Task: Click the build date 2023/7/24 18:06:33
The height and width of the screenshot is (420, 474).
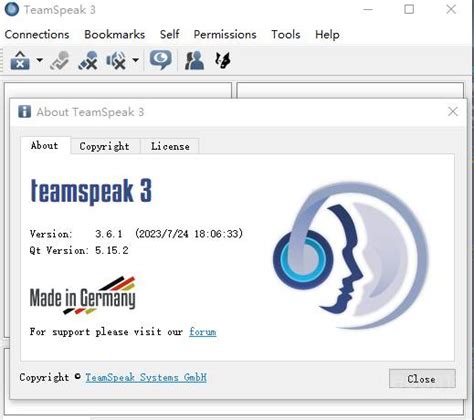Action: [189, 233]
